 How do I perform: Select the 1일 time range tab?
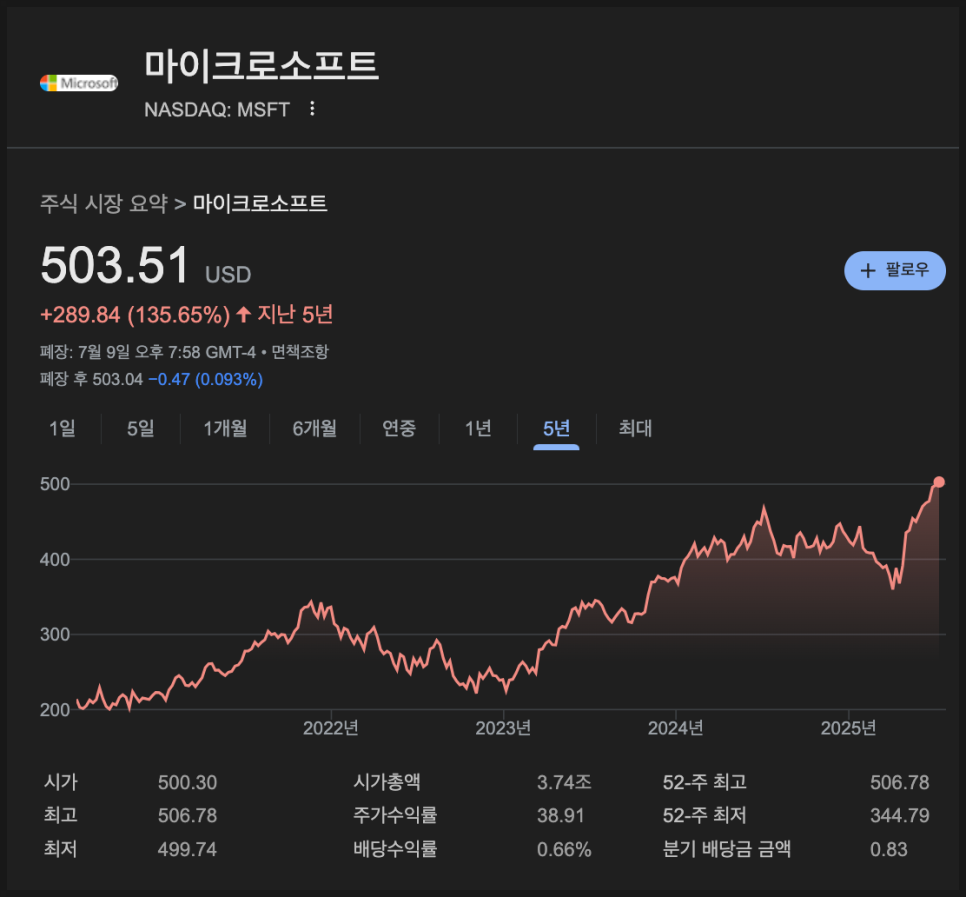62,428
